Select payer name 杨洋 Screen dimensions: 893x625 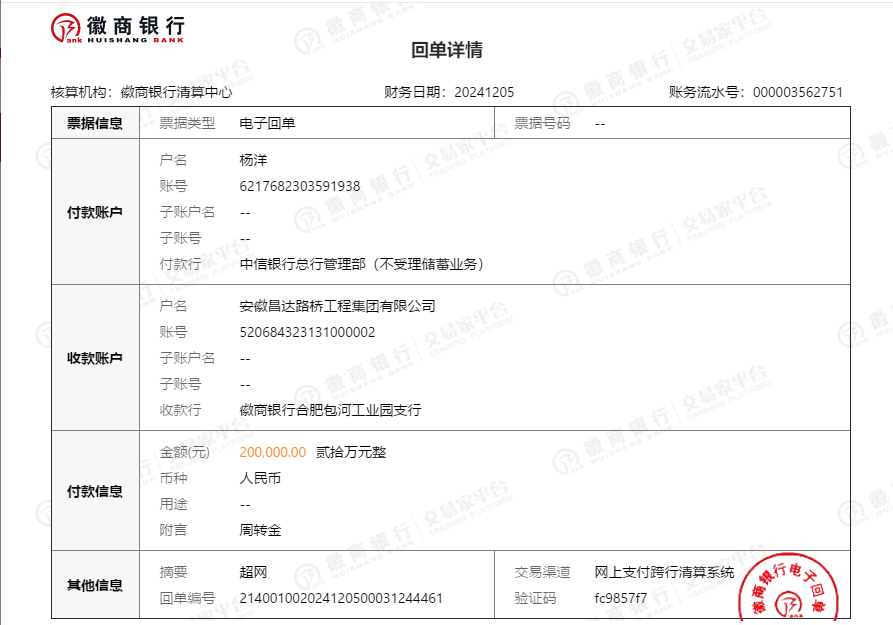(253, 160)
